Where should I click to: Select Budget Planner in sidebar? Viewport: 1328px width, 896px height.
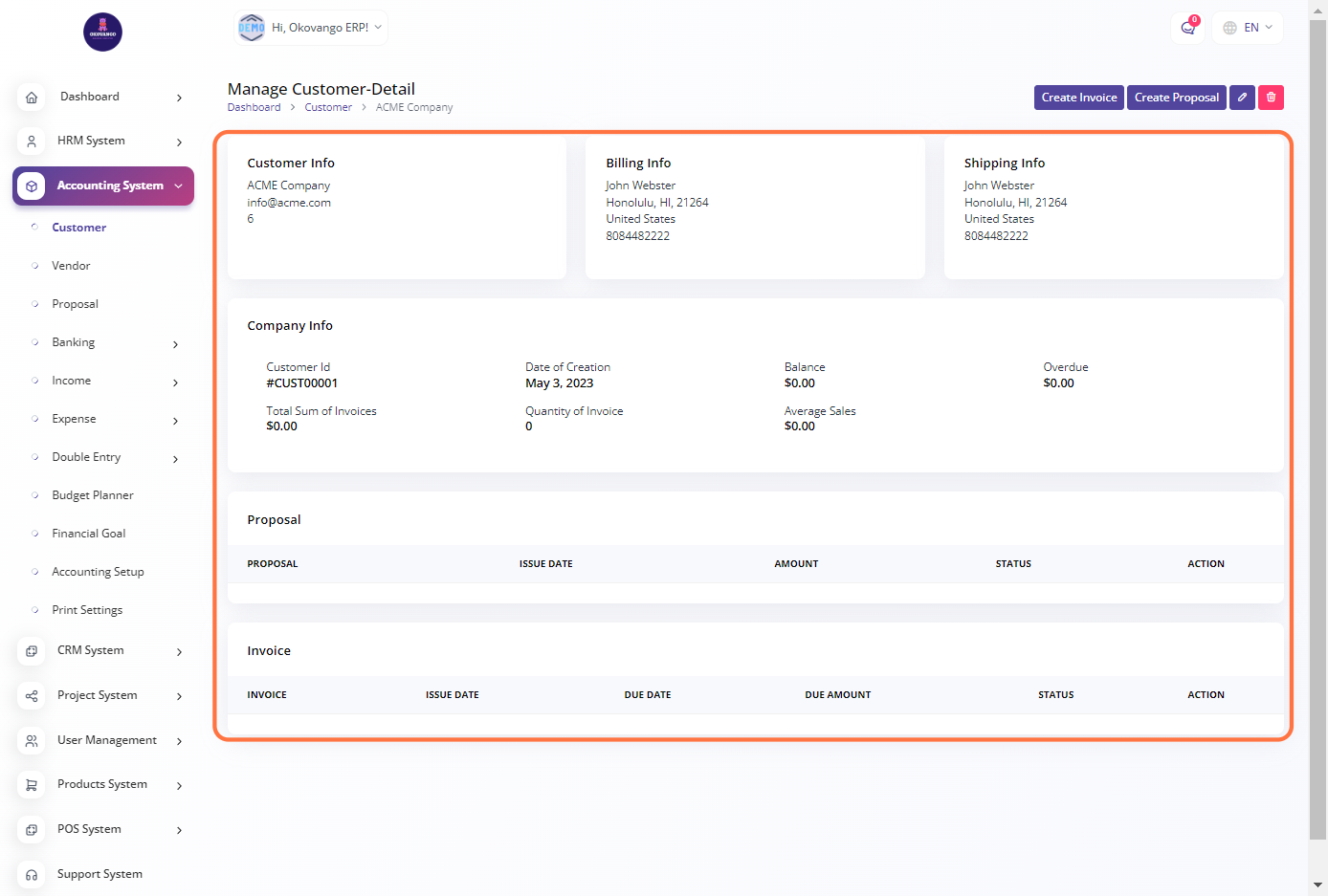[x=93, y=495]
